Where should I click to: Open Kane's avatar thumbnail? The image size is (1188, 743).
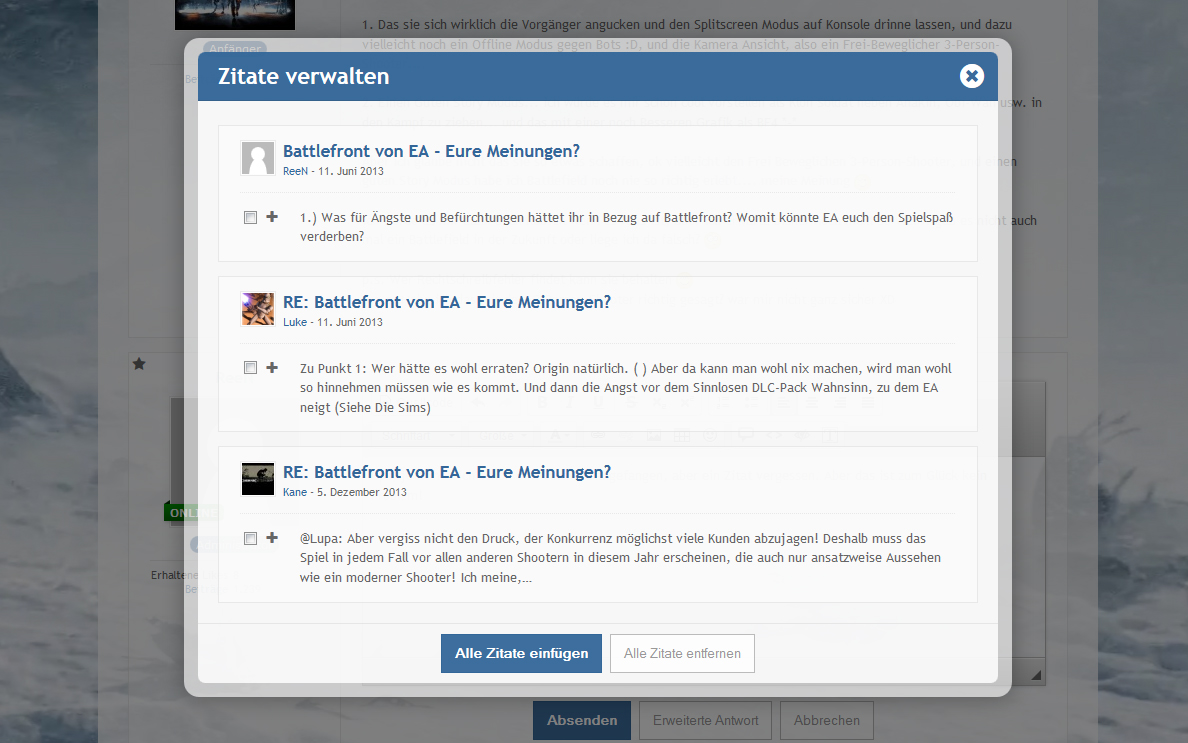(x=258, y=479)
